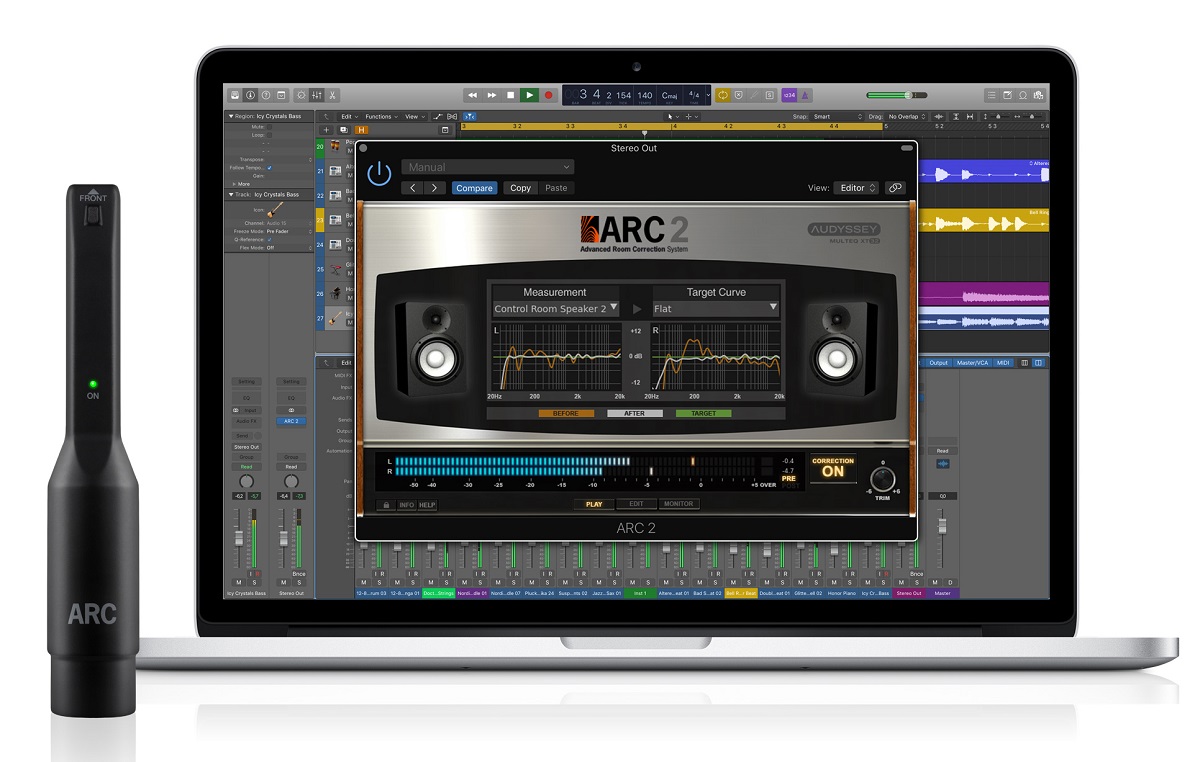Switch to the MONITOR tab in ARC 2

[x=678, y=504]
